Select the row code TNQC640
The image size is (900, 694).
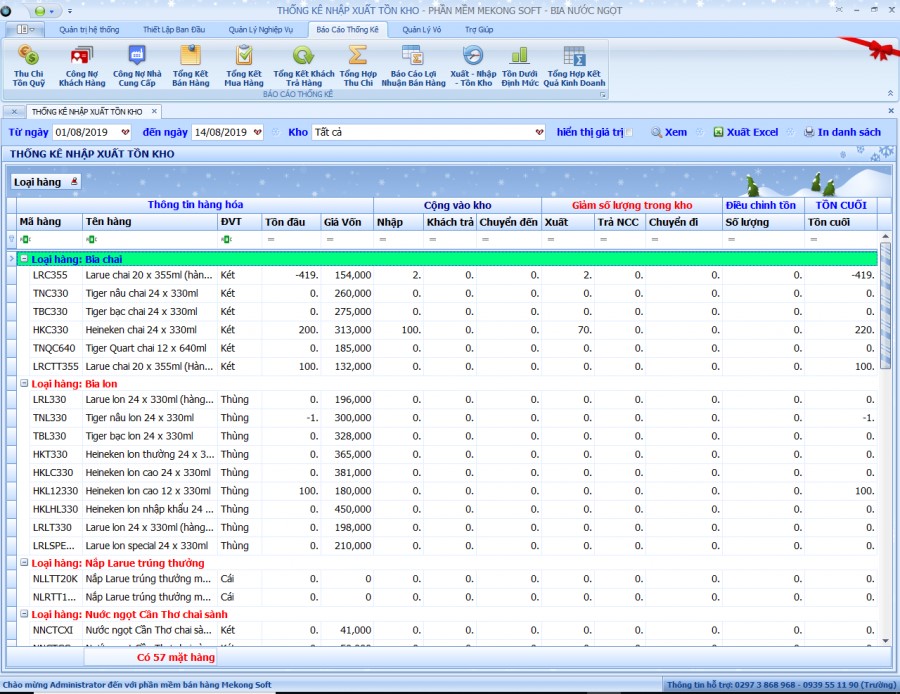click(x=54, y=348)
